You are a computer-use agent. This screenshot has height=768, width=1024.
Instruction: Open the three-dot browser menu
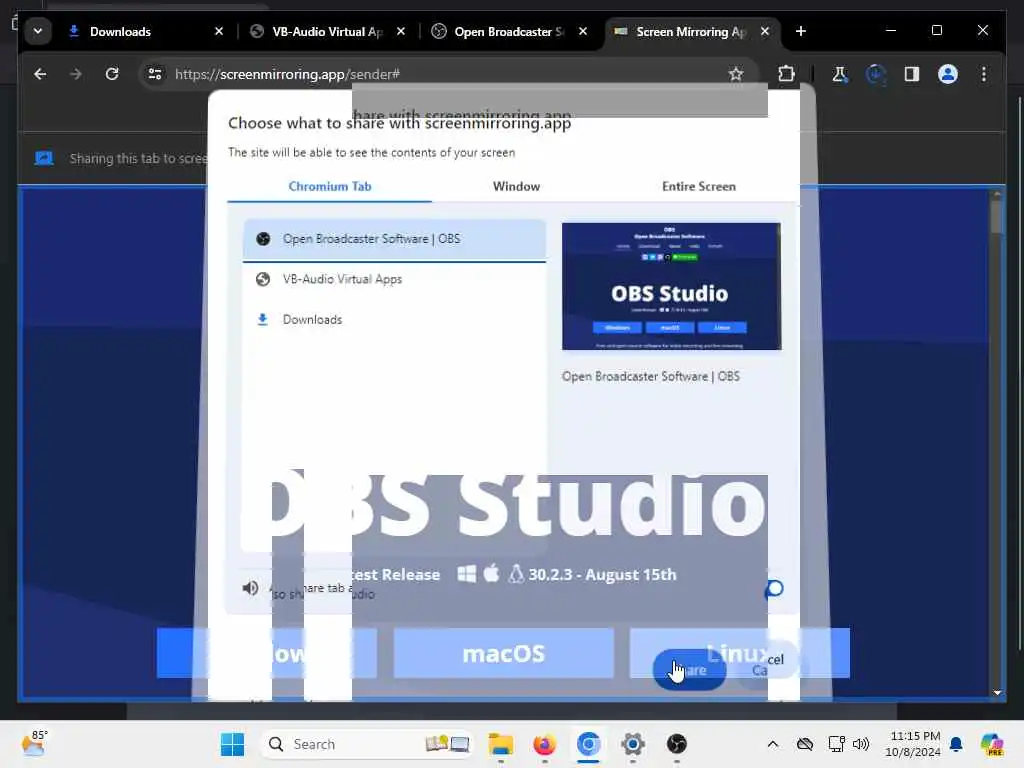984,74
